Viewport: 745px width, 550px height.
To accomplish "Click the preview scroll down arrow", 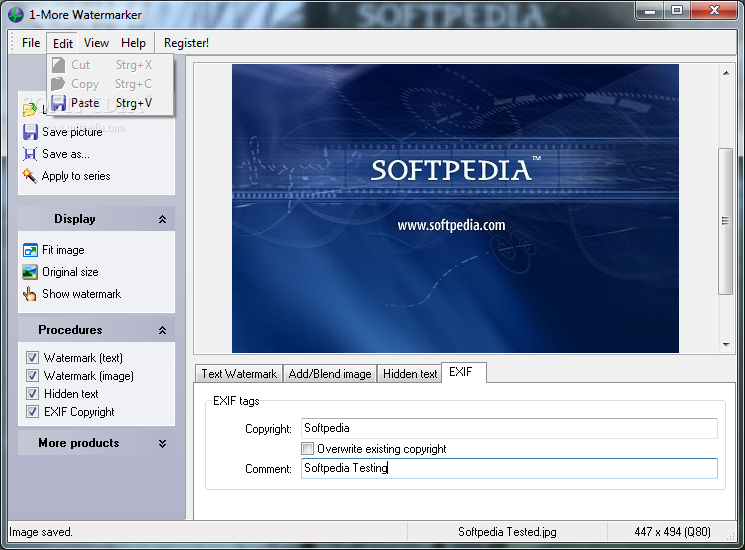I will [726, 345].
